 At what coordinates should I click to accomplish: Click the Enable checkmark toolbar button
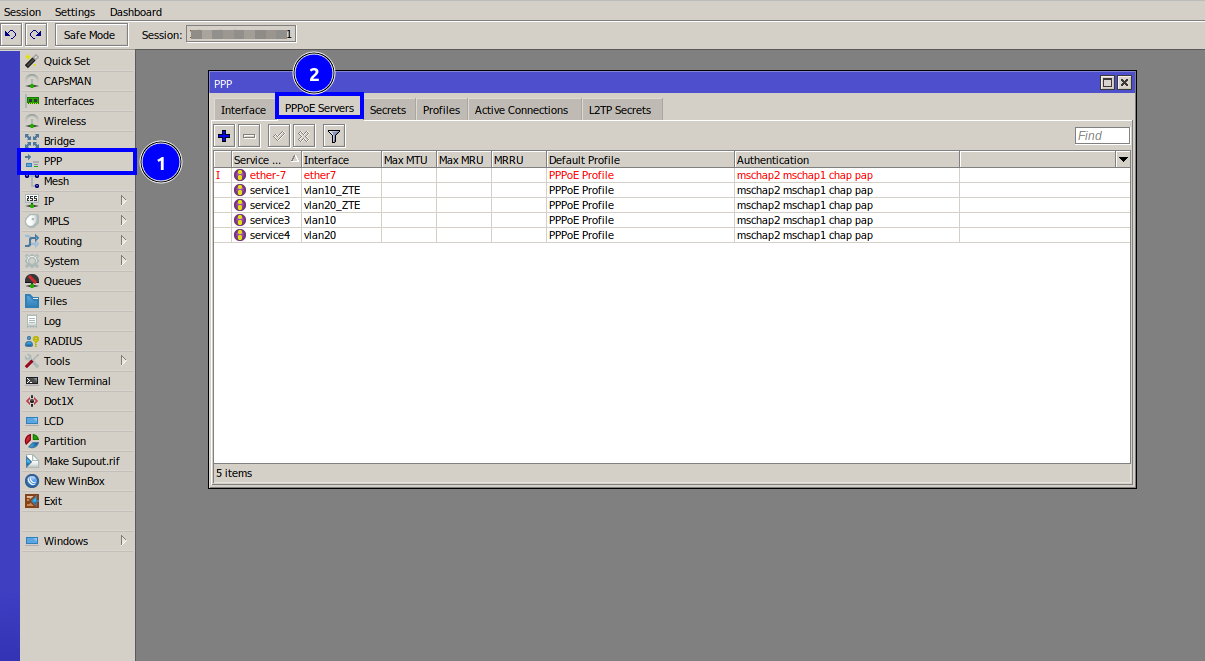279,136
